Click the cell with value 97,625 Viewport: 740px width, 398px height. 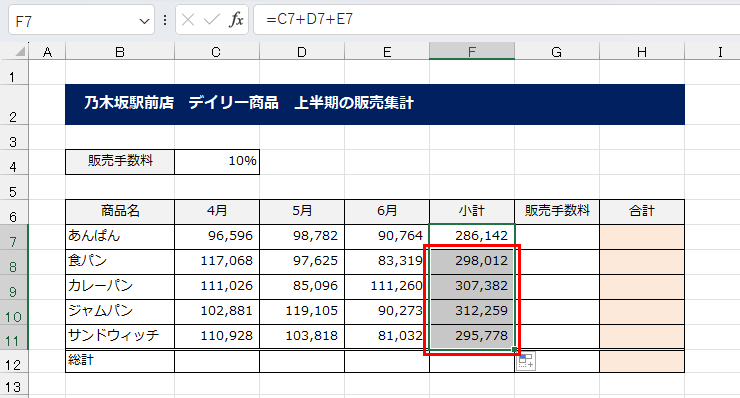pyautogui.click(x=302, y=262)
